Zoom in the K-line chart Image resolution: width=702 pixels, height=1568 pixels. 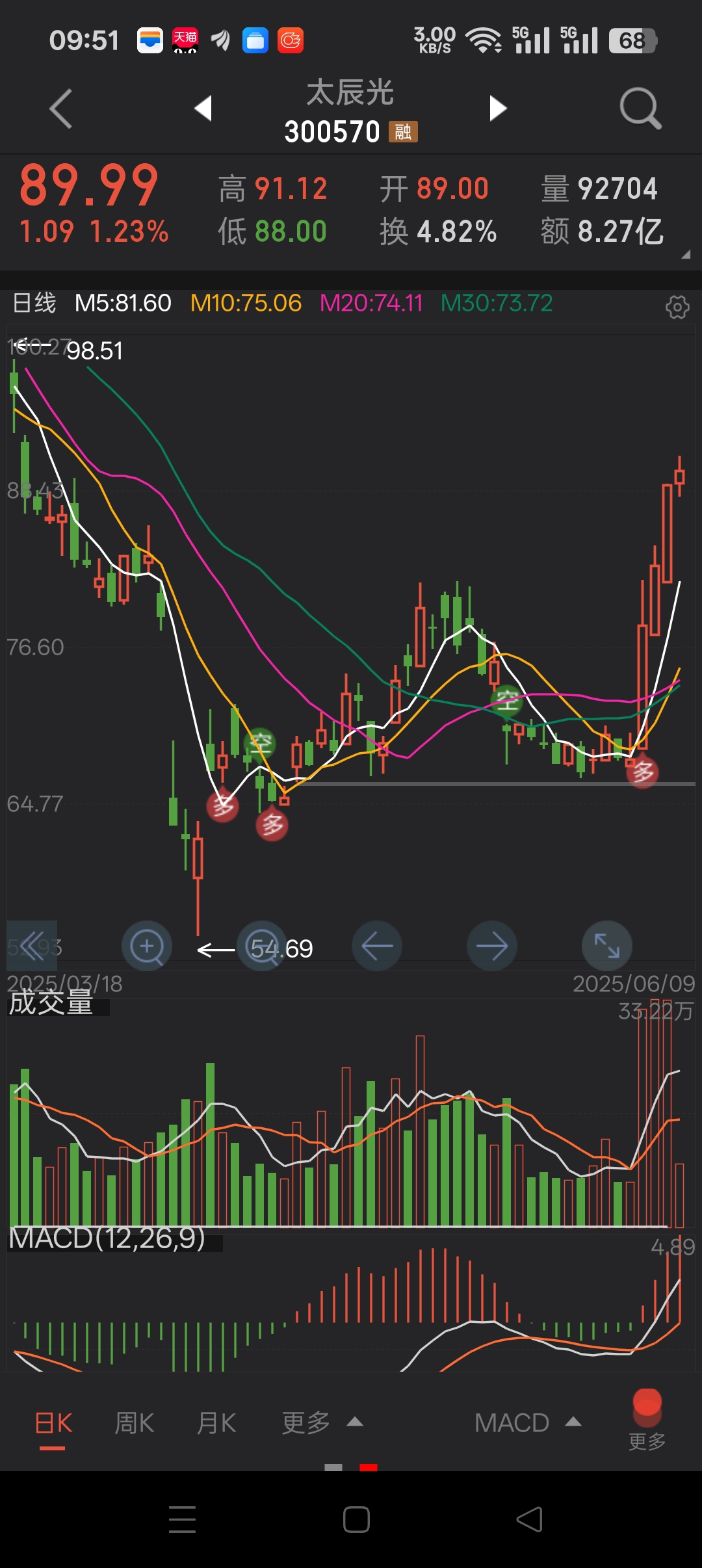[x=147, y=946]
